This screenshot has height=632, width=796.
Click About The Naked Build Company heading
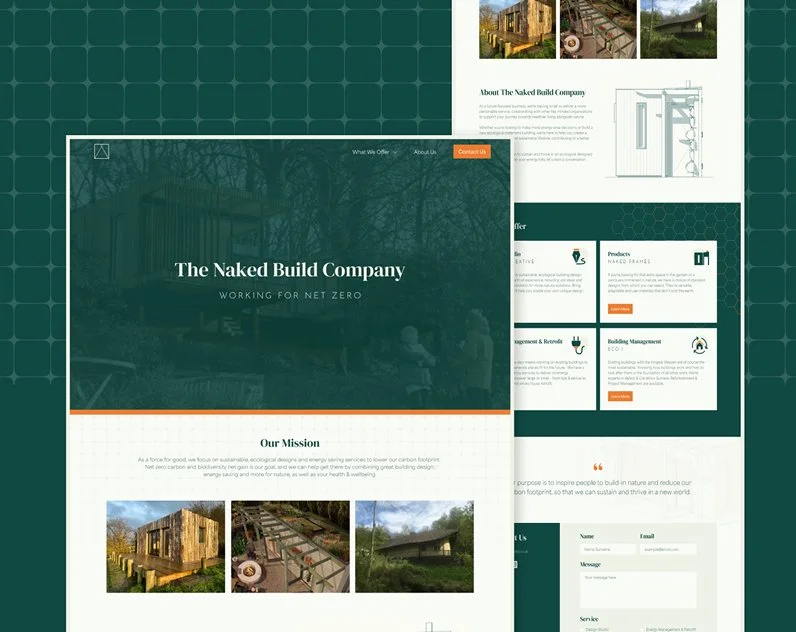532,92
